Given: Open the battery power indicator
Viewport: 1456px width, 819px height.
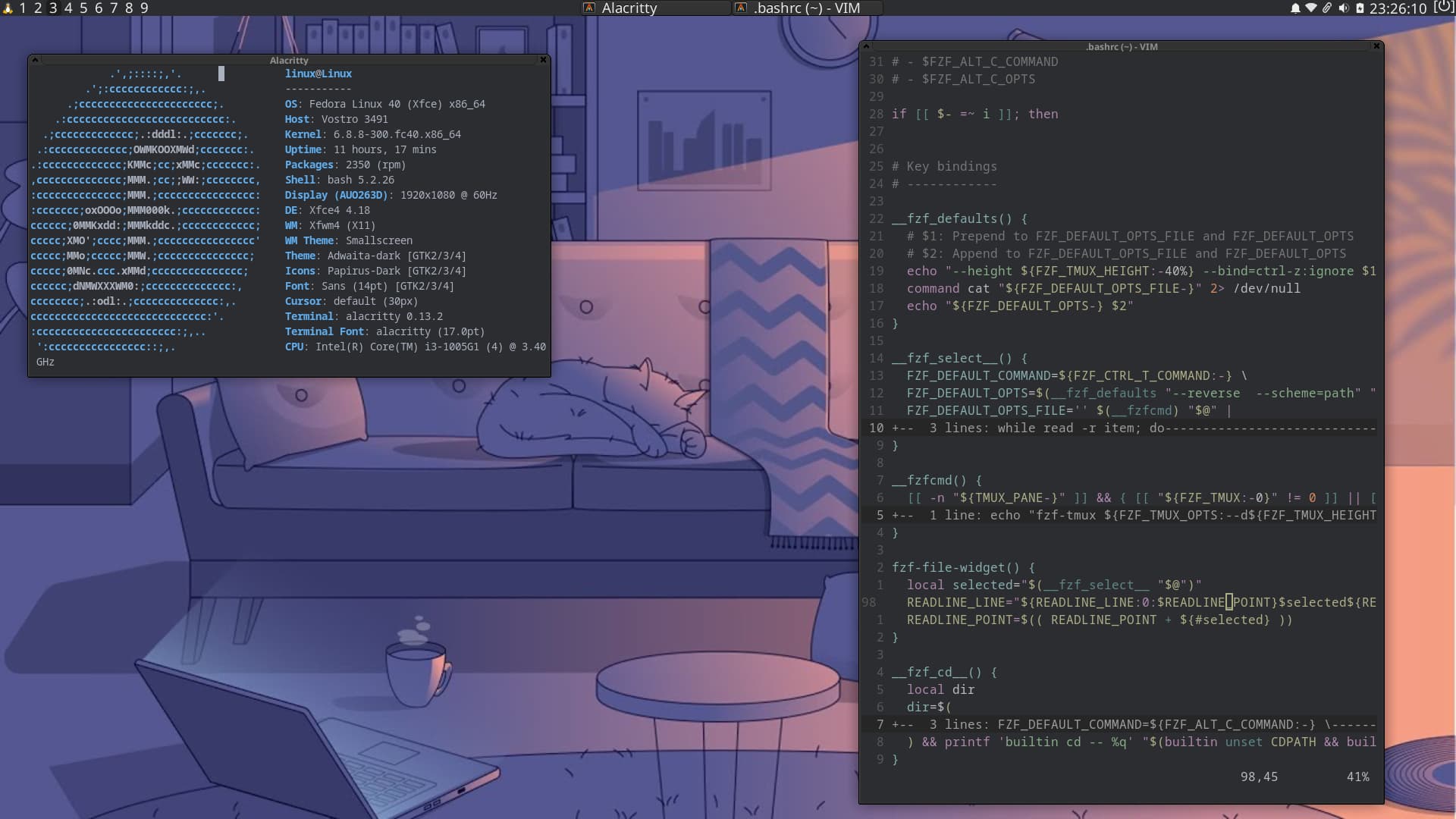Looking at the screenshot, I should [x=1360, y=8].
